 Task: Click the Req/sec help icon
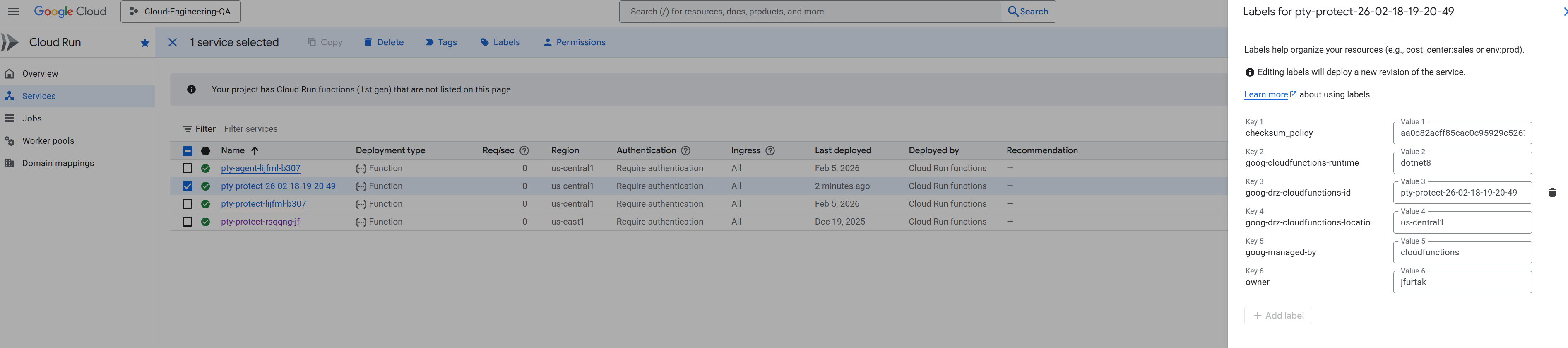[x=524, y=150]
